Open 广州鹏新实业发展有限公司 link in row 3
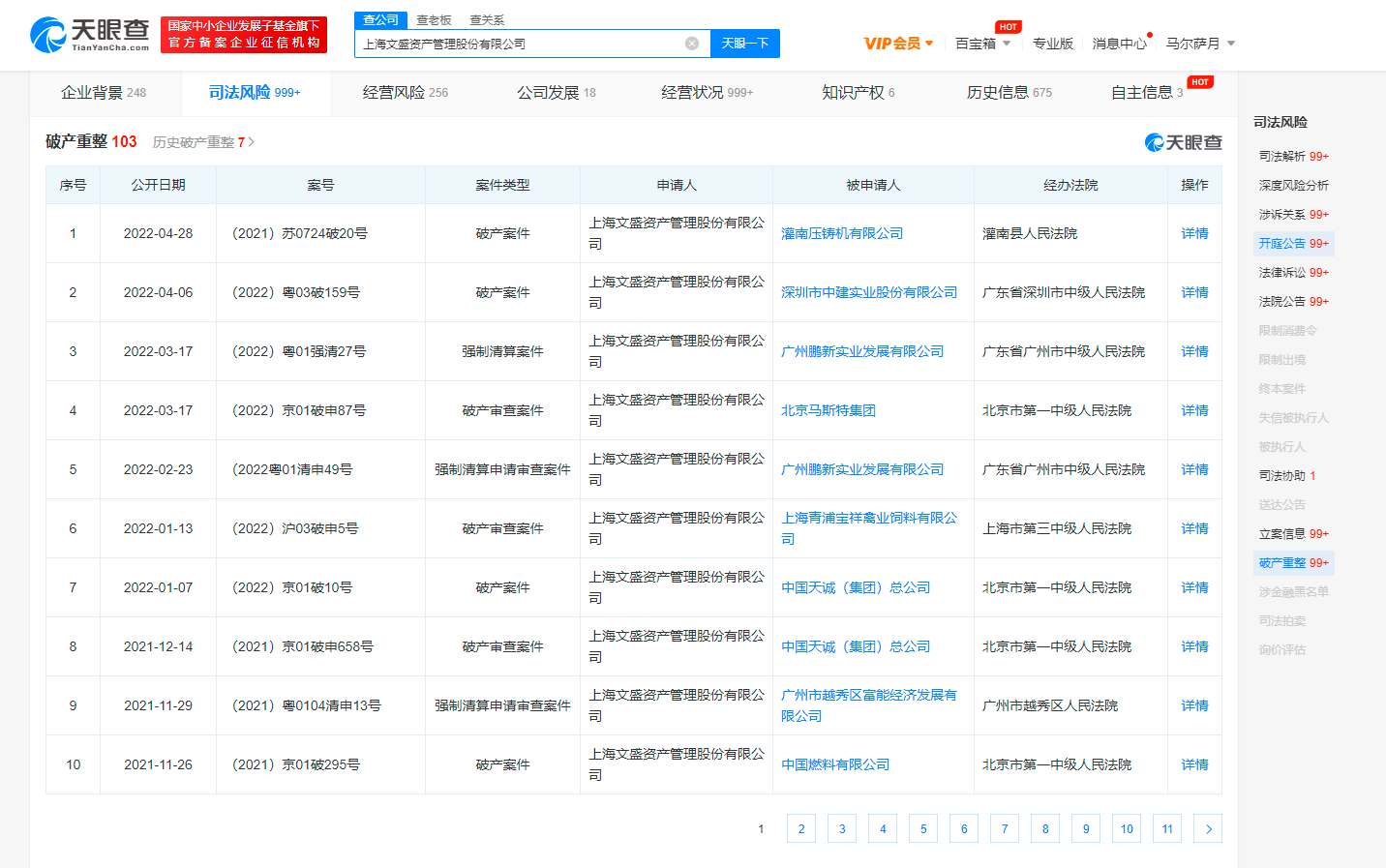Screen dimensions: 1386x868 862,351
